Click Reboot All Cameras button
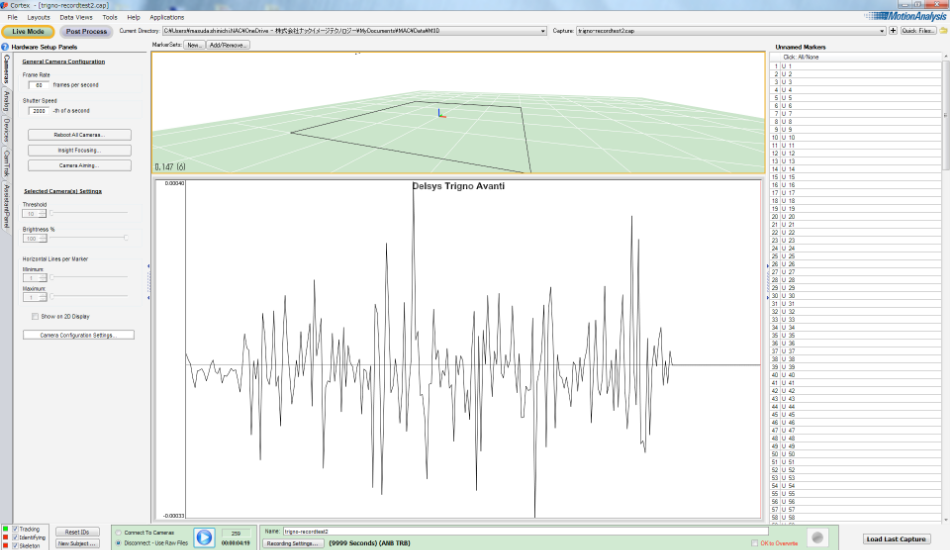The width and height of the screenshot is (950, 550). pyautogui.click(x=79, y=134)
